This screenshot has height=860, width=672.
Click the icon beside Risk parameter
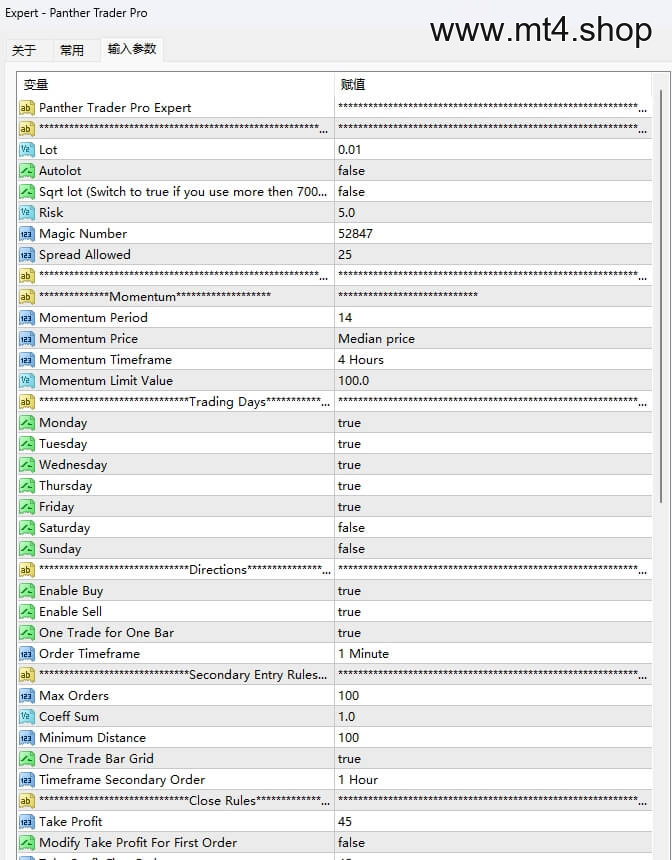click(x=26, y=213)
